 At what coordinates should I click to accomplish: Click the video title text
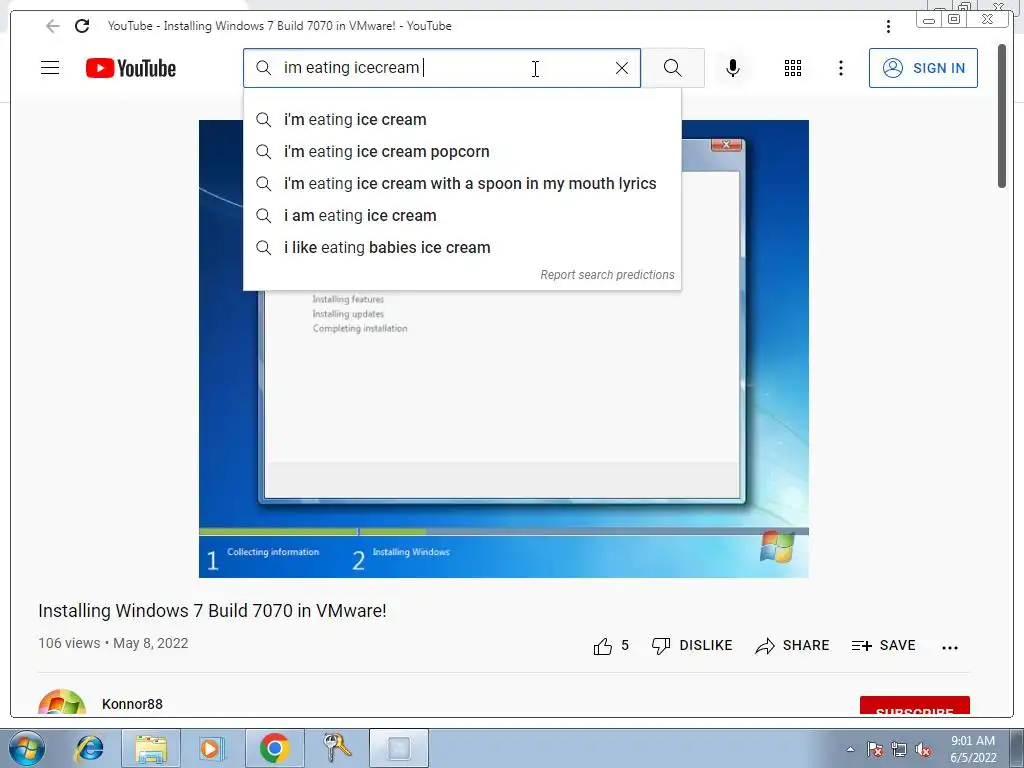click(x=212, y=611)
